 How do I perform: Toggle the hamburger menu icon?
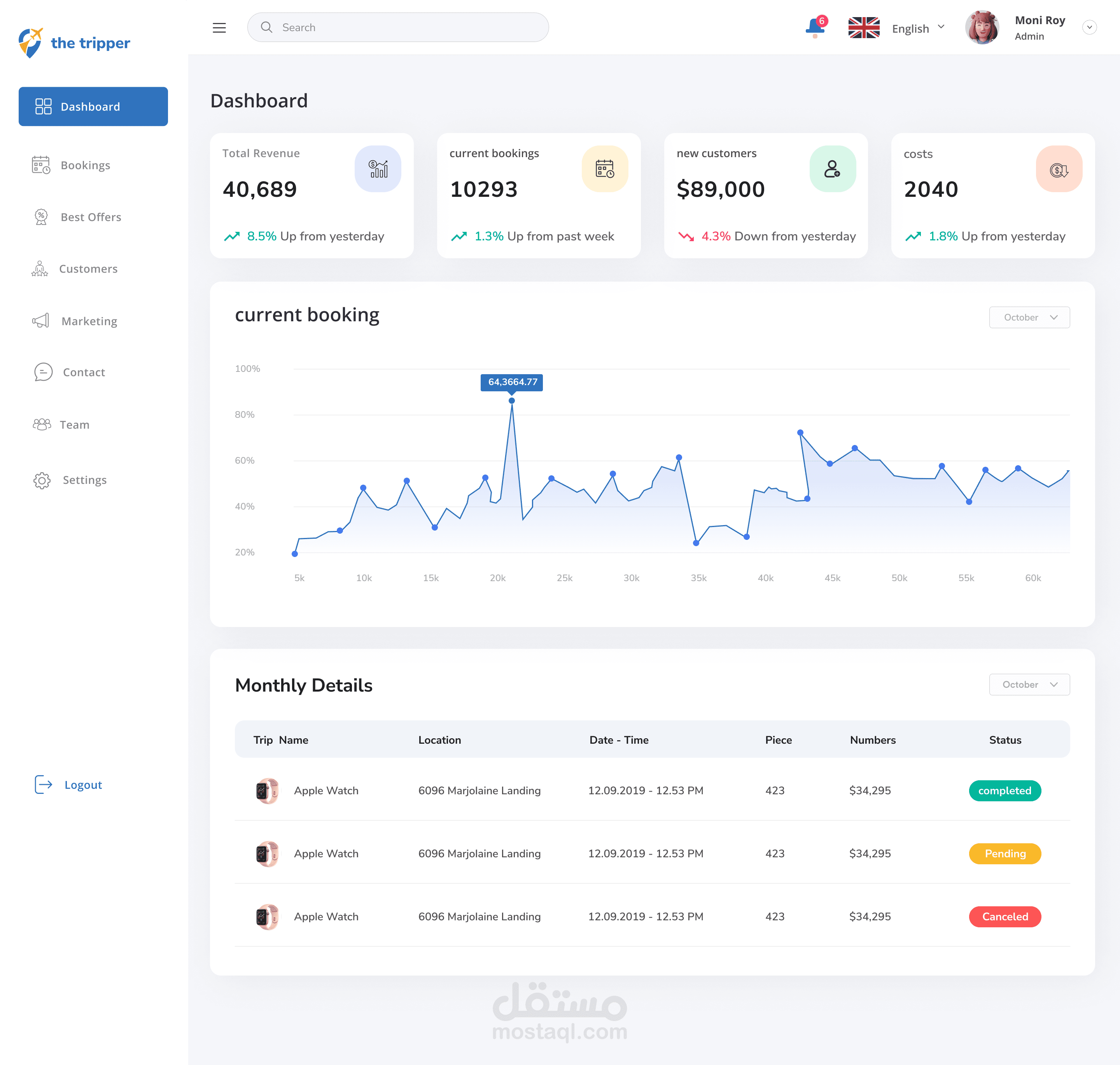pyautogui.click(x=219, y=28)
